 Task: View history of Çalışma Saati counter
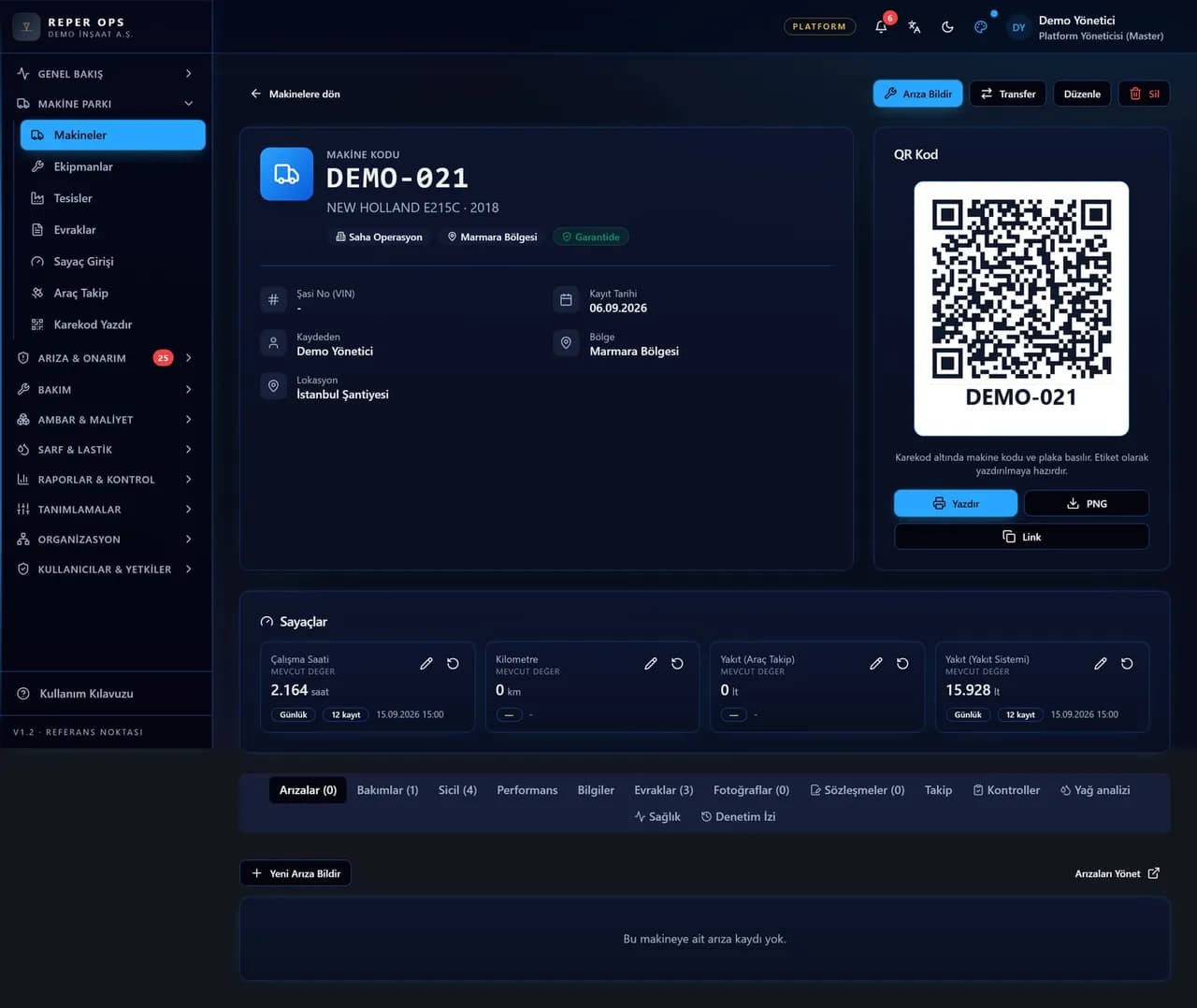click(453, 663)
